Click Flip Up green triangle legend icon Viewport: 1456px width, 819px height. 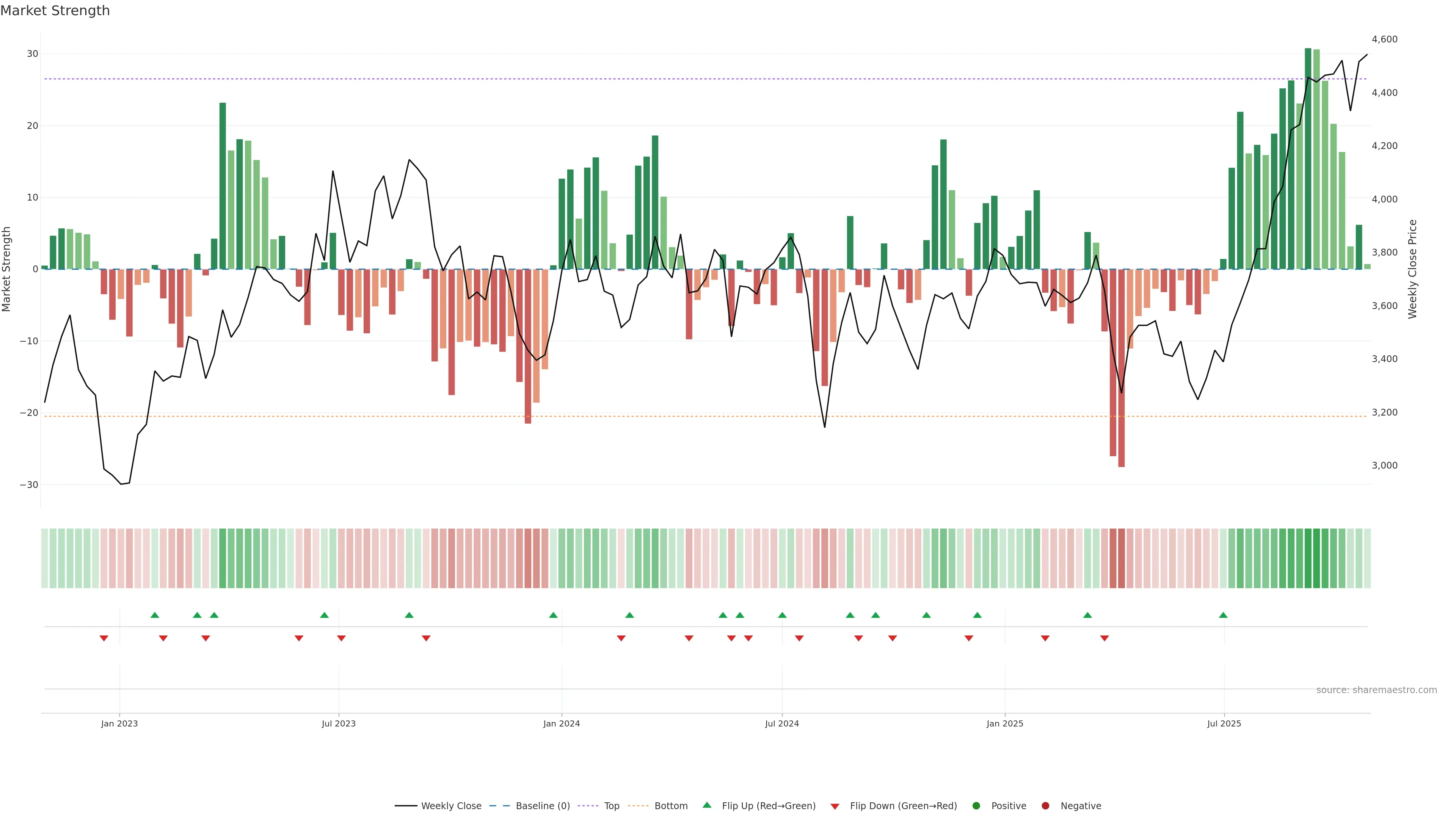(x=706, y=805)
